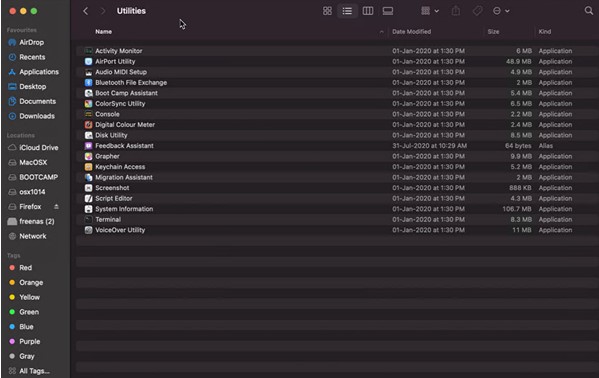Open Network in sidebar

(x=33, y=236)
